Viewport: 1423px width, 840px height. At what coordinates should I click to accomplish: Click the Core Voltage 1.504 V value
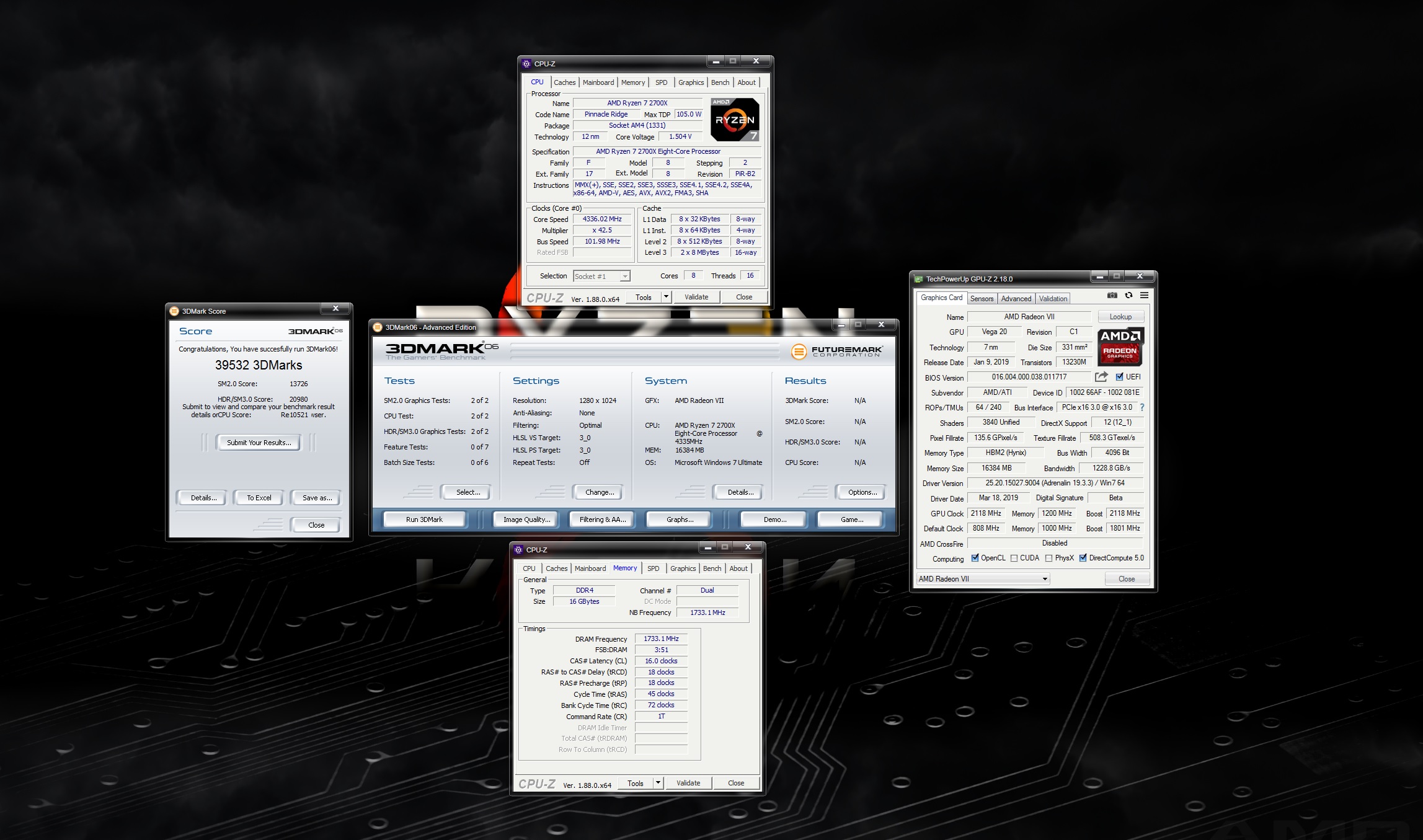(680, 136)
